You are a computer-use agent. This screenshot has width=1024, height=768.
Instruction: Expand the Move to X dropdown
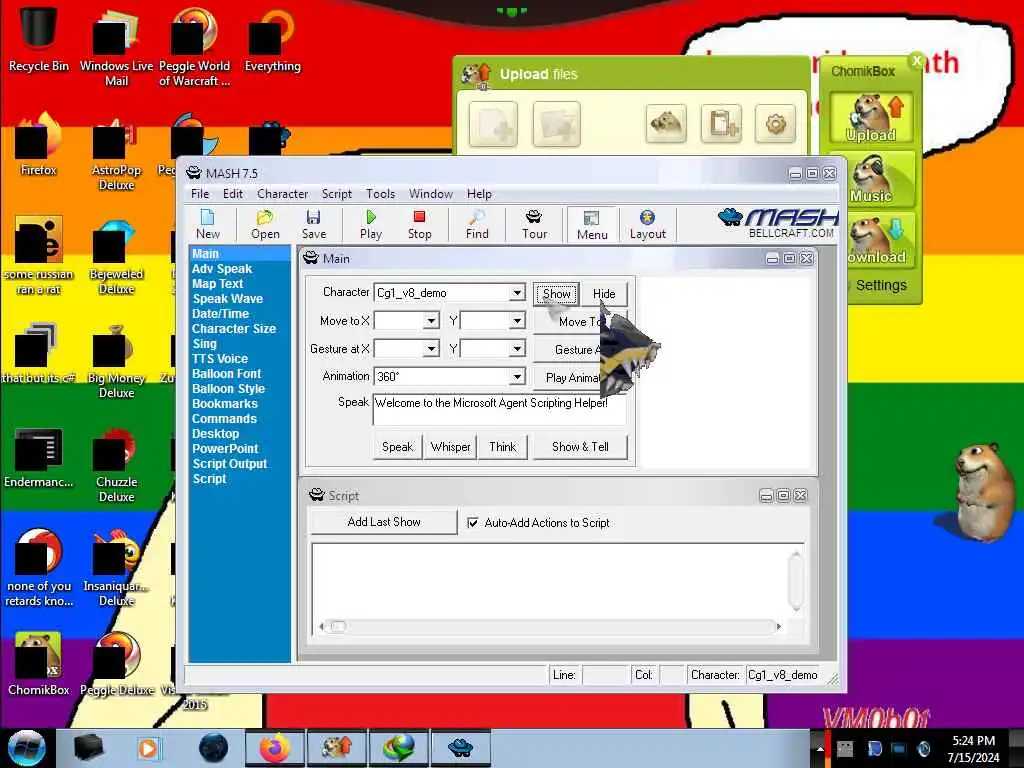click(x=430, y=321)
